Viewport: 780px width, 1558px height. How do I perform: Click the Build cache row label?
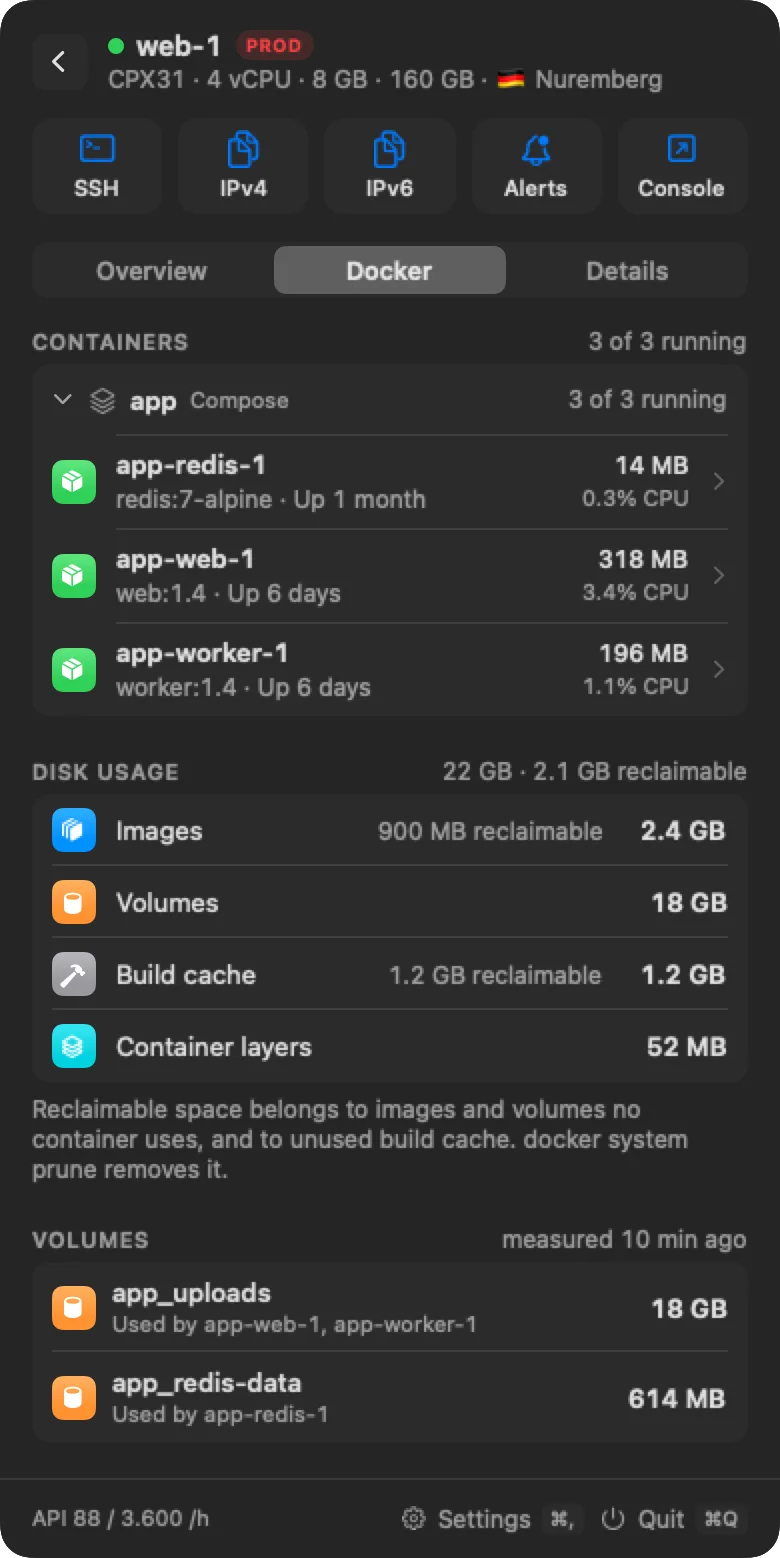tap(186, 975)
